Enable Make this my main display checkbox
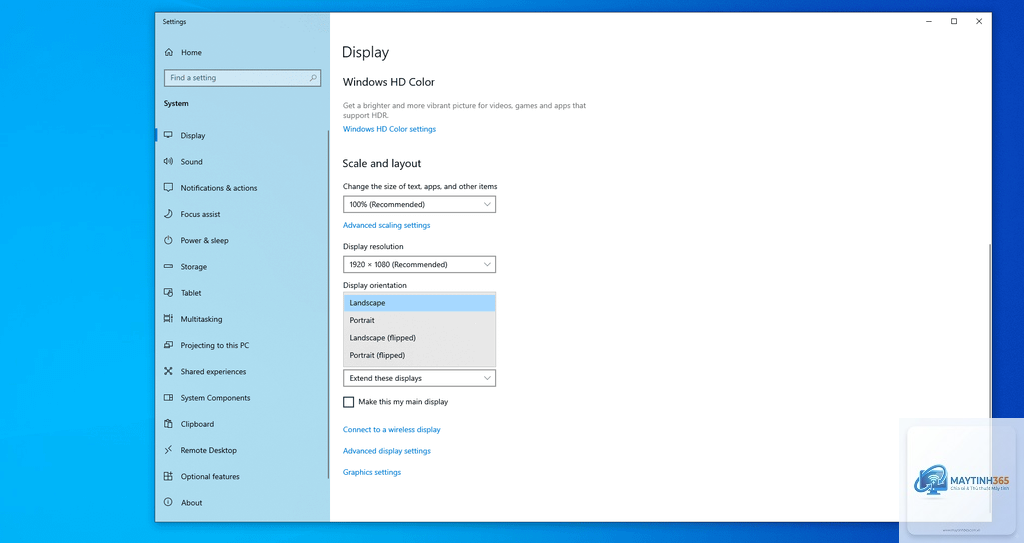Screen dimensions: 1024x543 [349, 402]
